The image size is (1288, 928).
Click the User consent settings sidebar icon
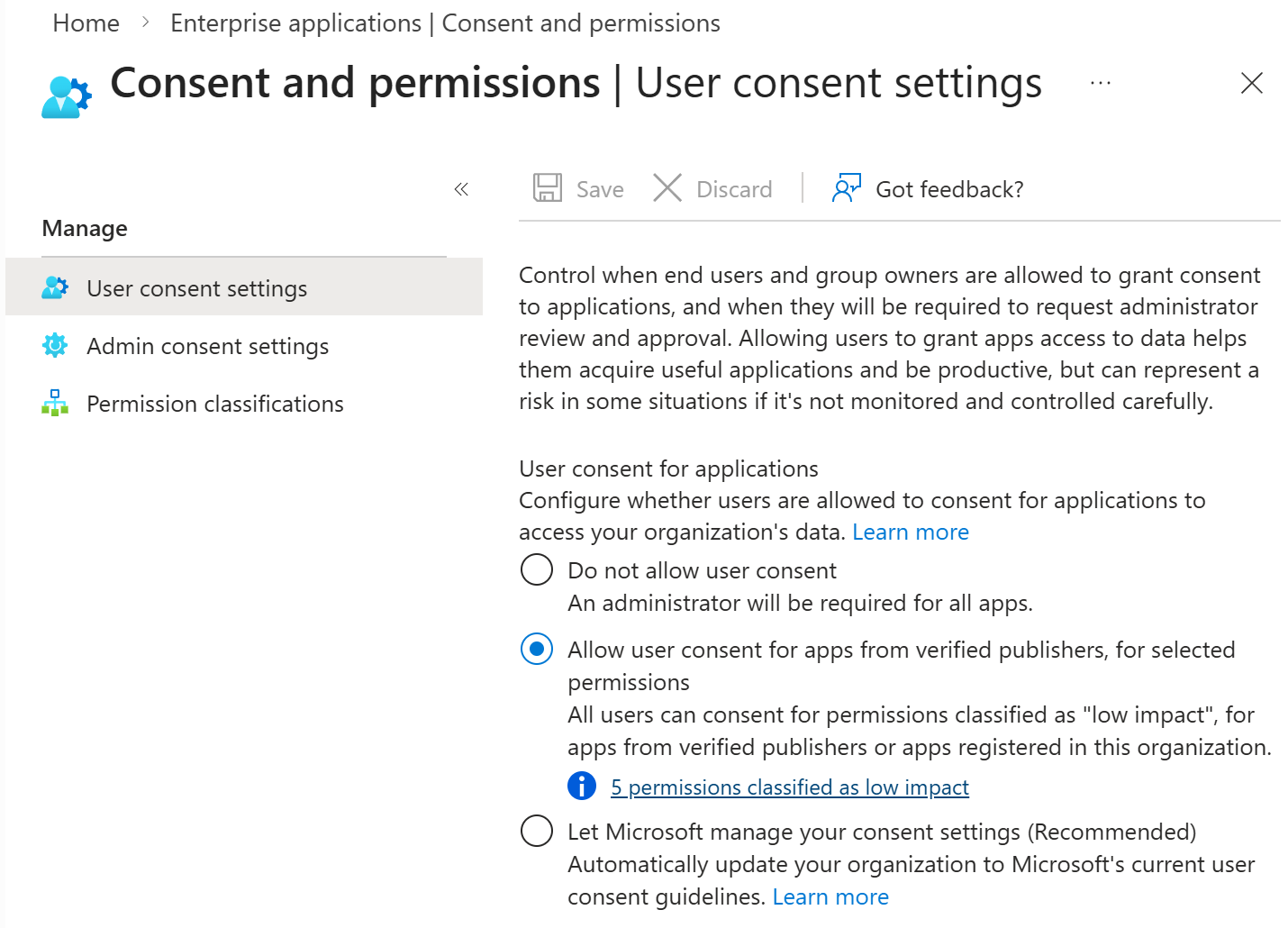coord(55,287)
